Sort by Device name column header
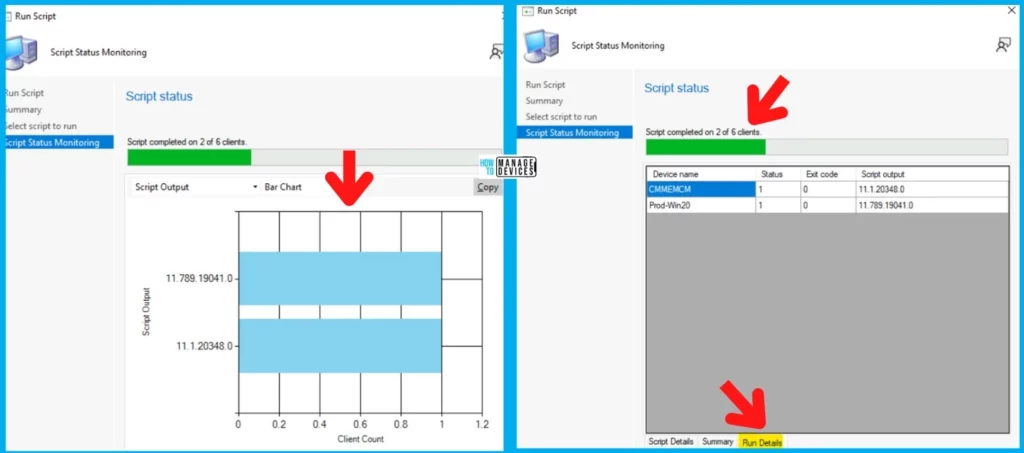 pyautogui.click(x=701, y=174)
